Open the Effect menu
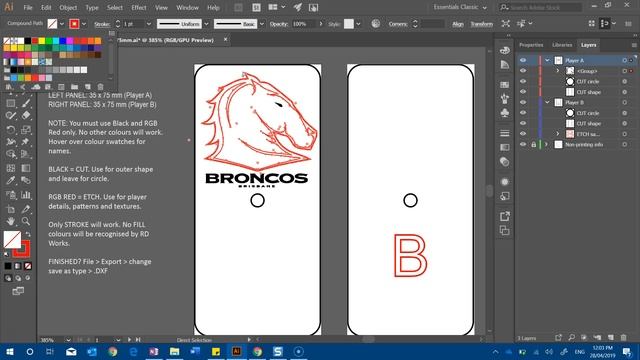The image size is (640, 360). (x=139, y=7)
